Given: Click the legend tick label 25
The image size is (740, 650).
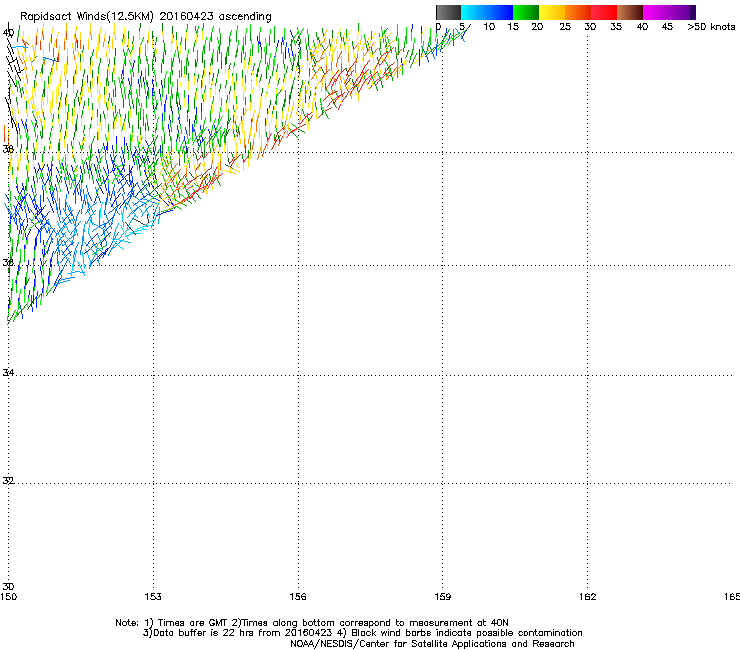Looking at the screenshot, I should (x=565, y=27).
